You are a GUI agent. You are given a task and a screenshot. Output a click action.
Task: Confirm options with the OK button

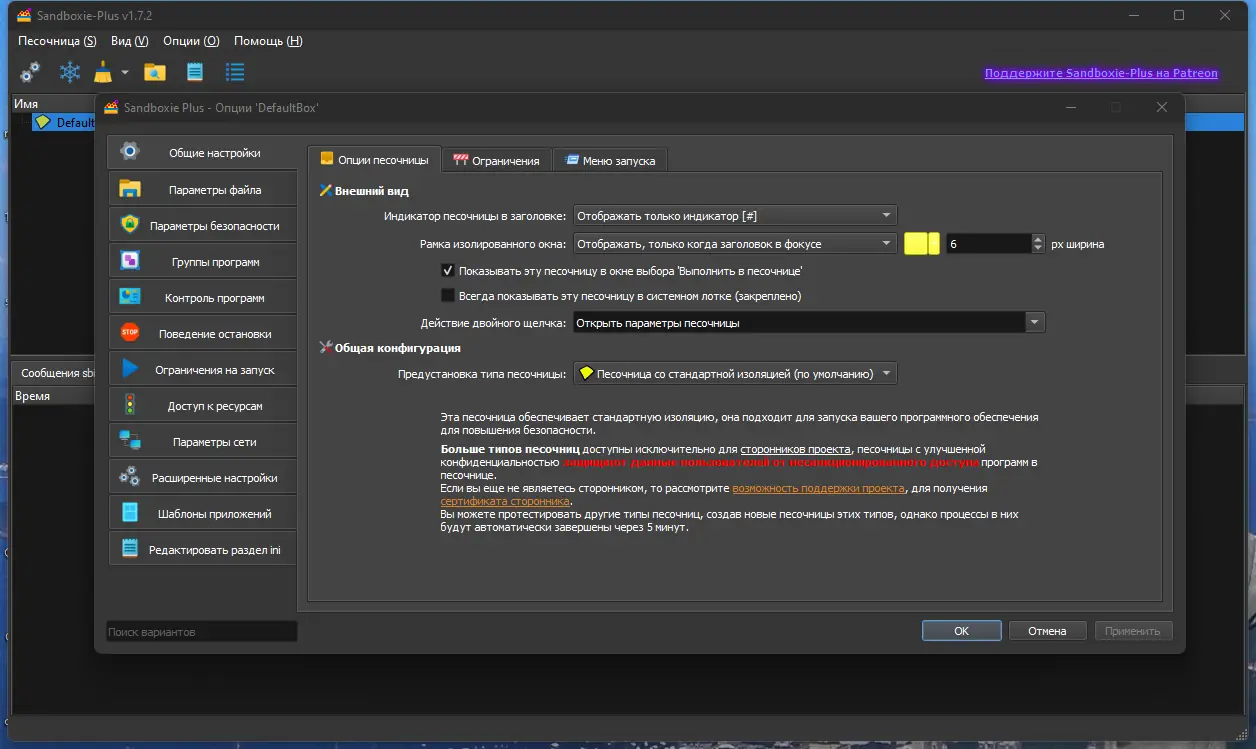962,631
